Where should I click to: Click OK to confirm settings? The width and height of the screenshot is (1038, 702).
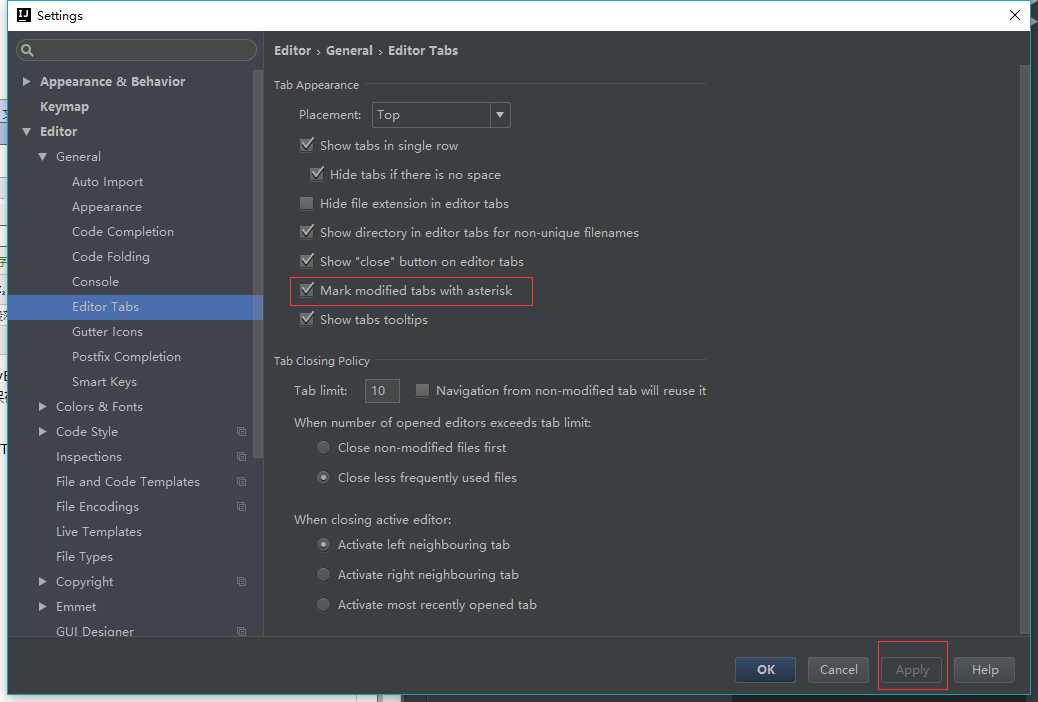[x=765, y=670]
